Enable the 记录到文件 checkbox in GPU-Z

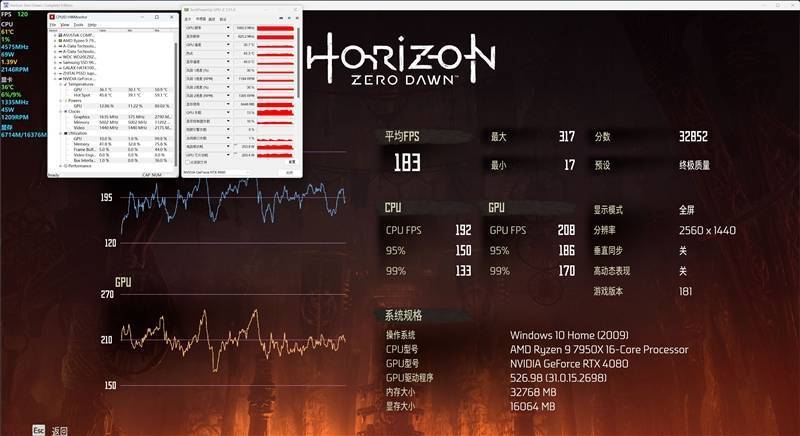188,162
